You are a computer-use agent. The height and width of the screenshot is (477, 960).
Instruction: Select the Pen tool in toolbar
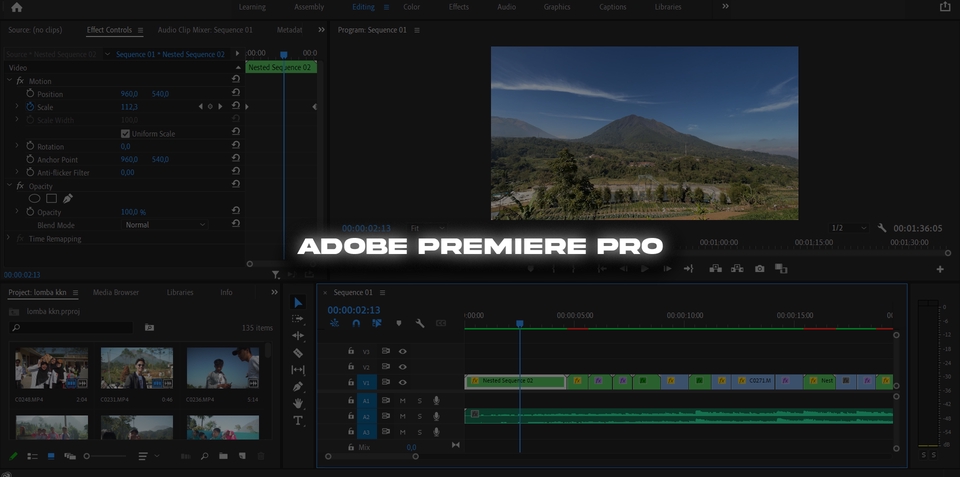pyautogui.click(x=298, y=386)
